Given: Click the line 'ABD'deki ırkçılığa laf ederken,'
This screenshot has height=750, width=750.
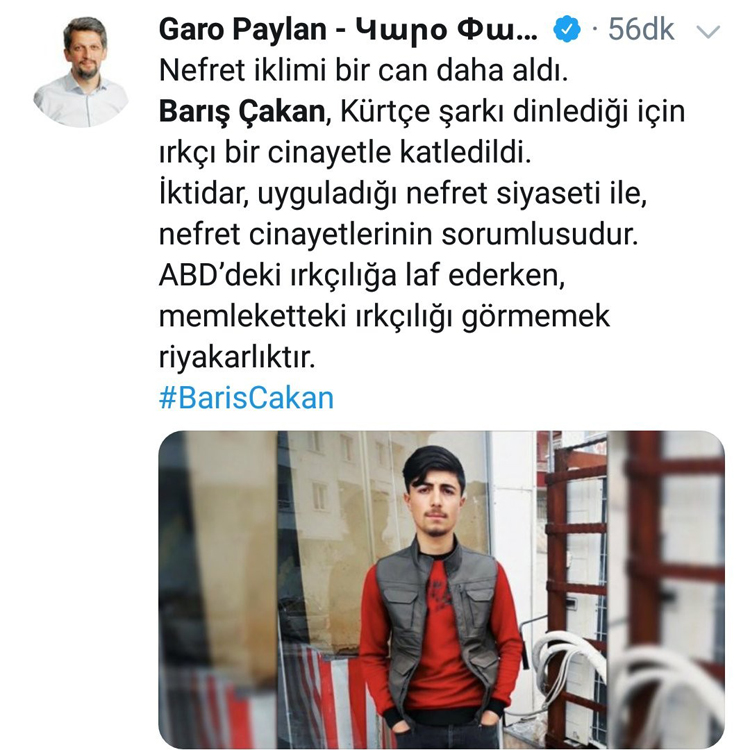Looking at the screenshot, I should pos(362,276).
